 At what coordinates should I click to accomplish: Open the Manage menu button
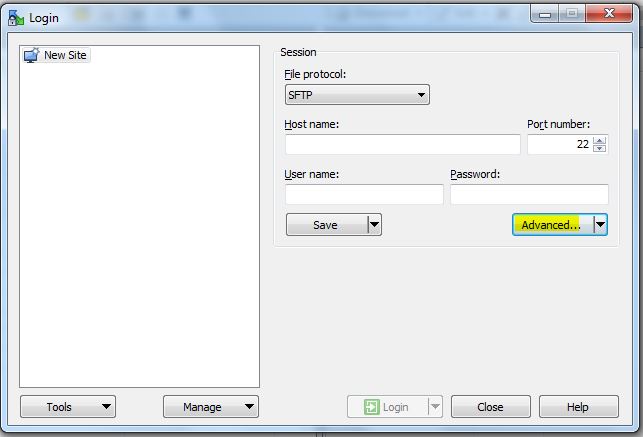click(x=211, y=407)
